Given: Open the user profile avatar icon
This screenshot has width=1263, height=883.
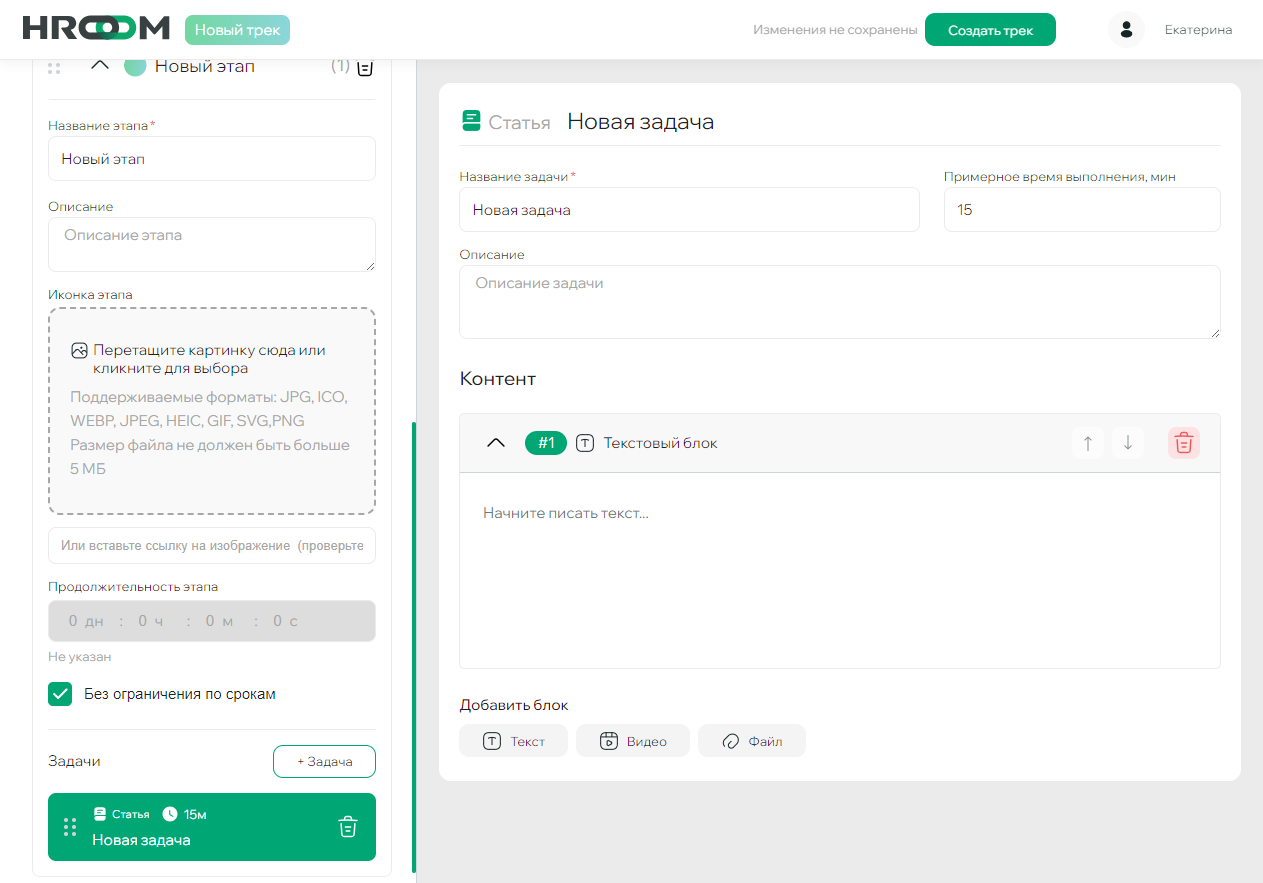Looking at the screenshot, I should (1126, 30).
